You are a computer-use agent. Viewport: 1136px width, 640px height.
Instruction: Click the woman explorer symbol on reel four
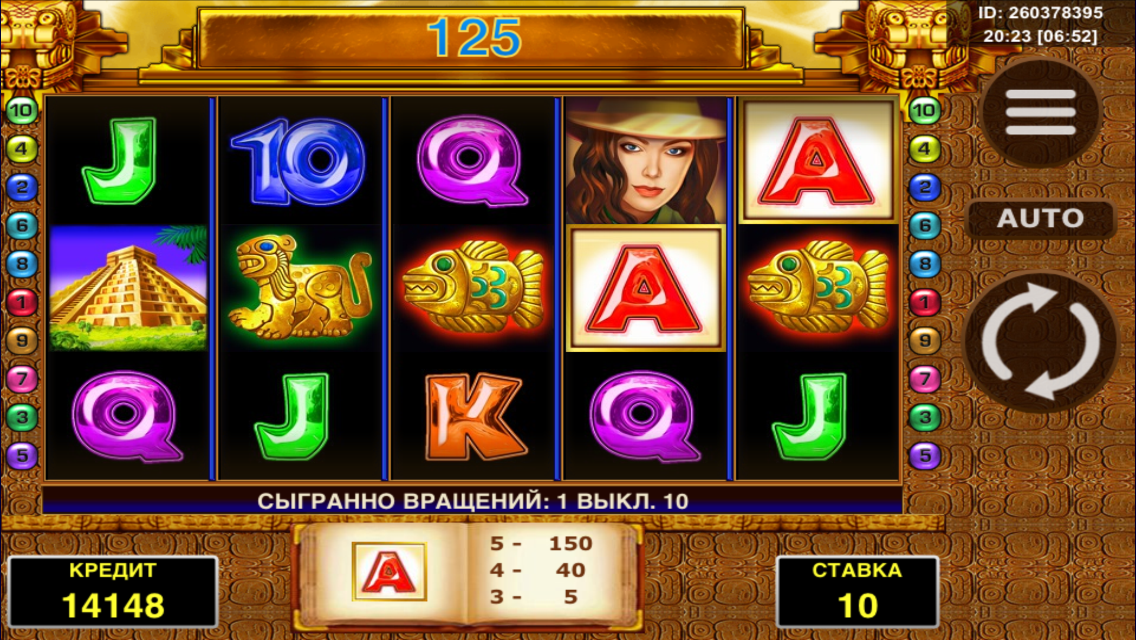(645, 160)
